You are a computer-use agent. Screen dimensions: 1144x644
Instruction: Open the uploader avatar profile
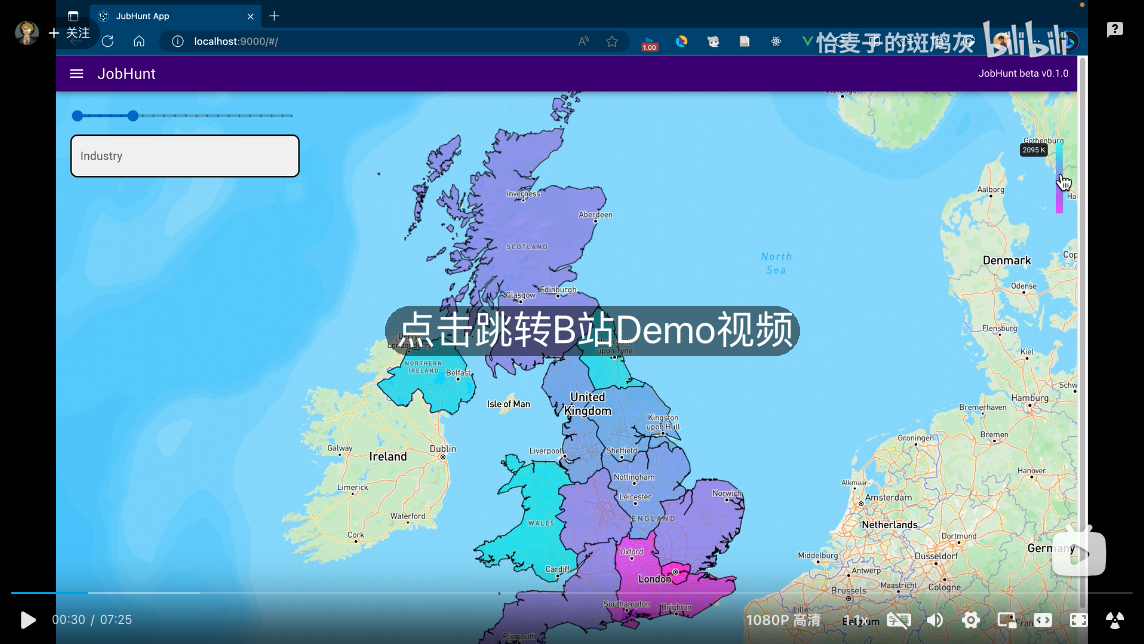[27, 33]
